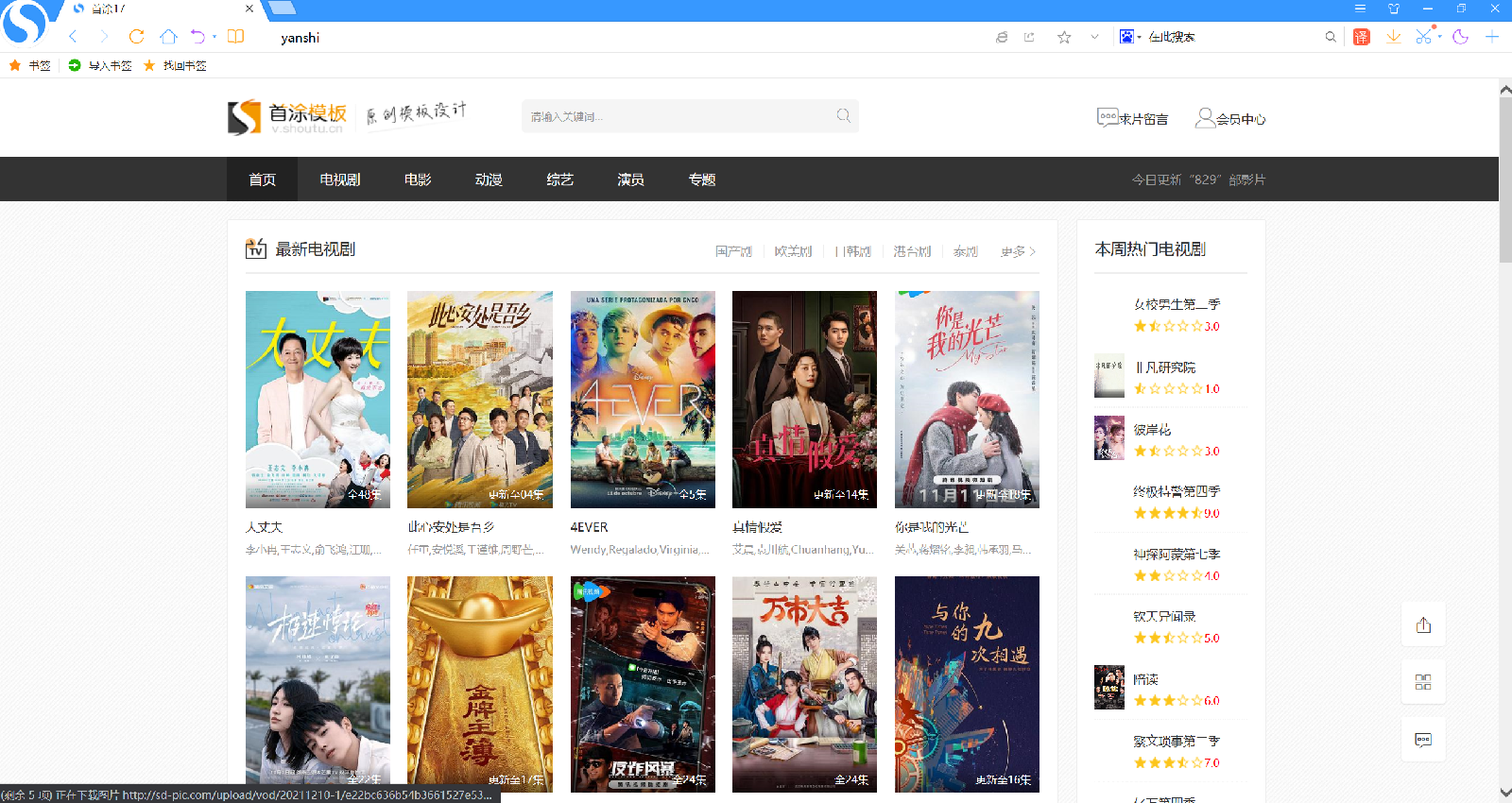1512x803 pixels.
Task: Open the reading mode book icon
Action: pos(235,37)
